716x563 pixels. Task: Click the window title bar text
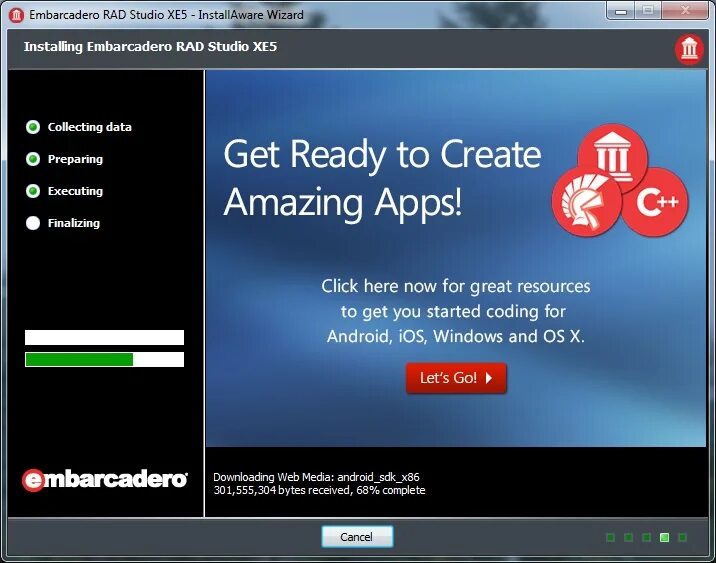(166, 15)
